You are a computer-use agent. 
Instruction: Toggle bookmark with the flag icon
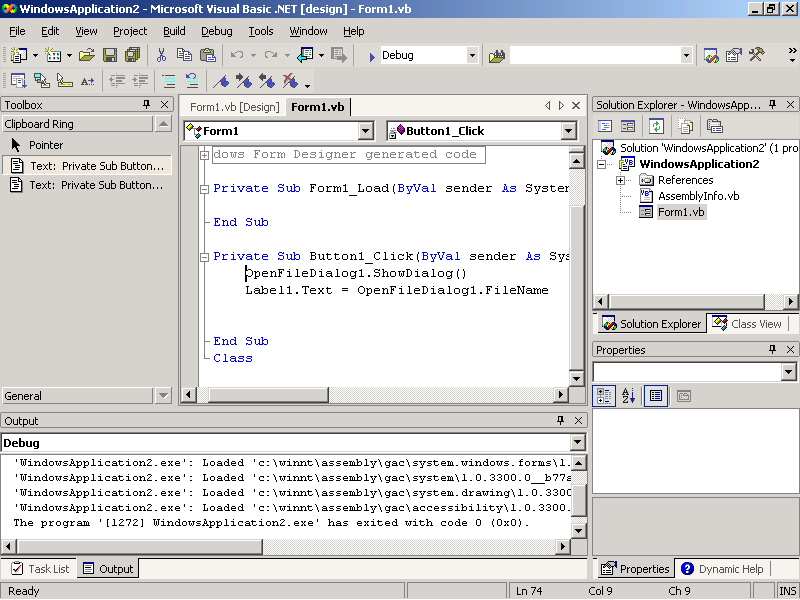pos(221,81)
